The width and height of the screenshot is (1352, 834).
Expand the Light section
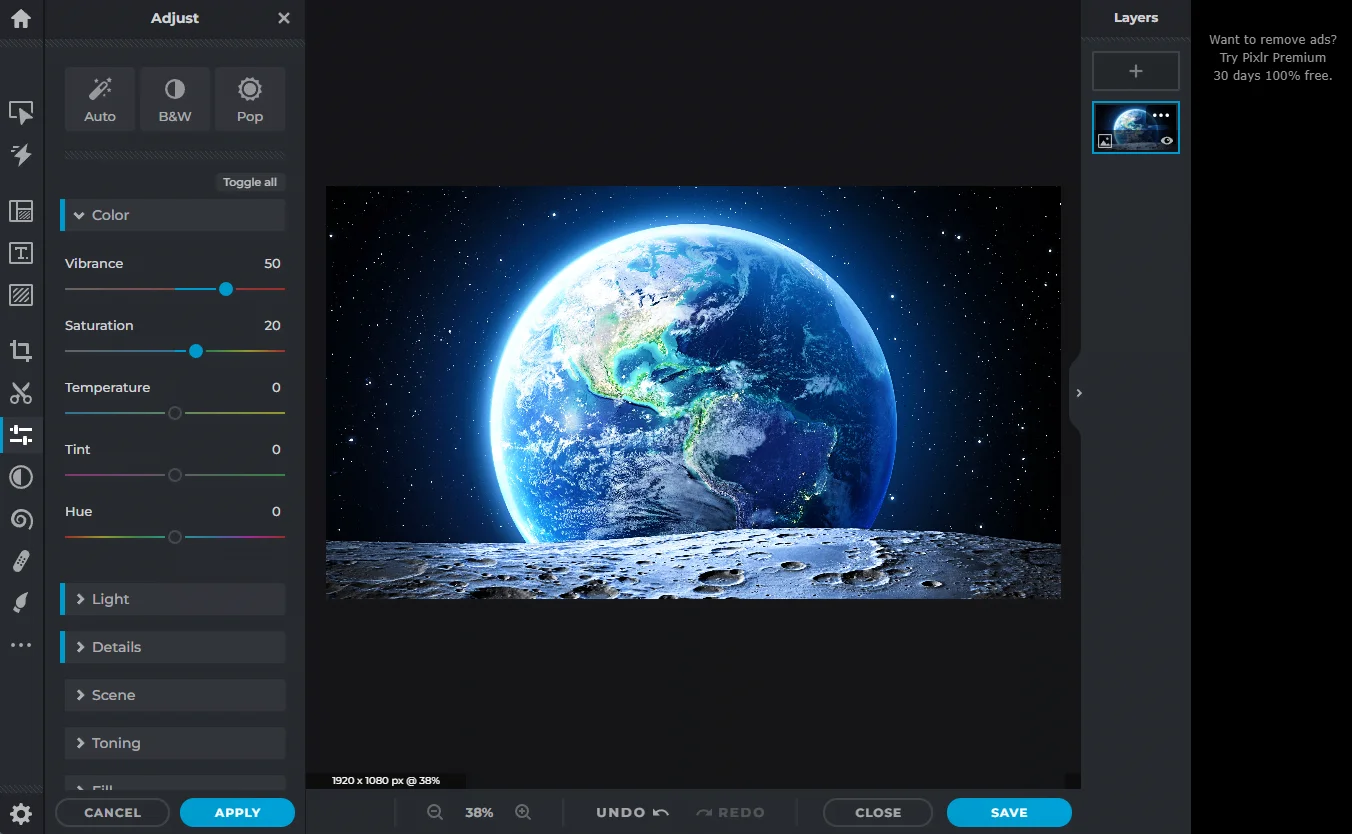click(173, 599)
